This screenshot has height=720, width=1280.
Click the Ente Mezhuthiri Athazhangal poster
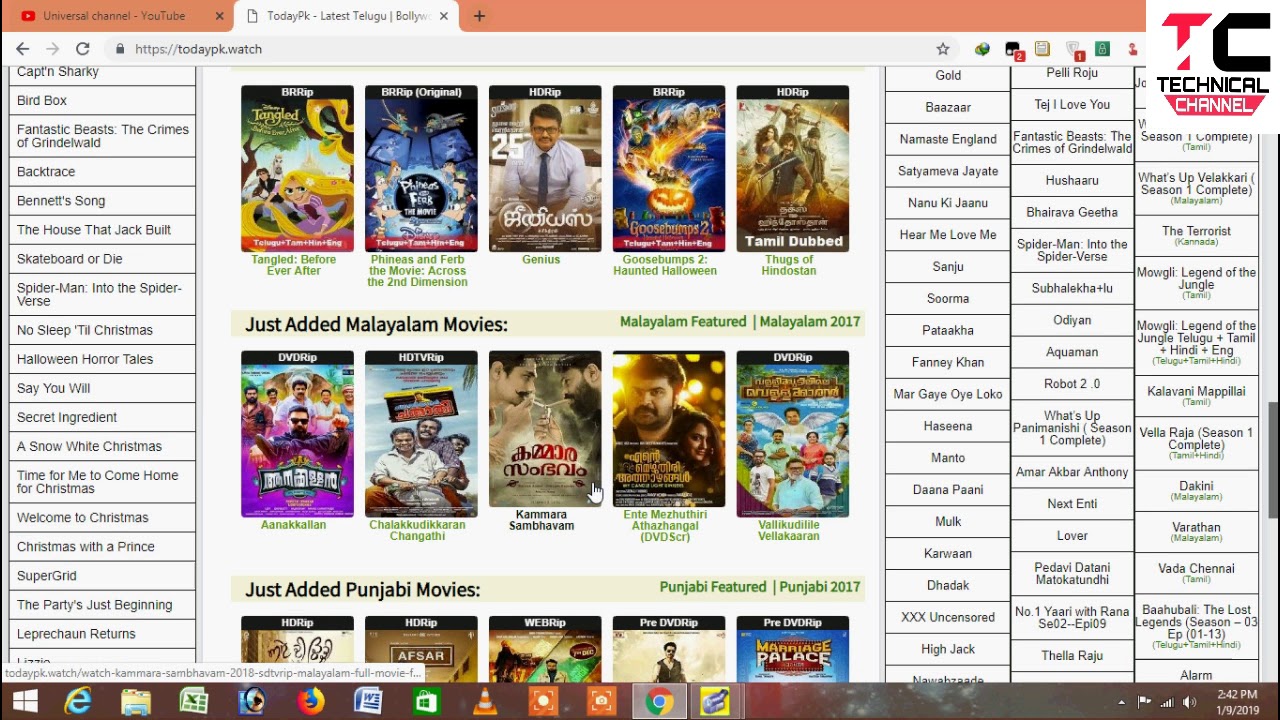pyautogui.click(x=669, y=429)
